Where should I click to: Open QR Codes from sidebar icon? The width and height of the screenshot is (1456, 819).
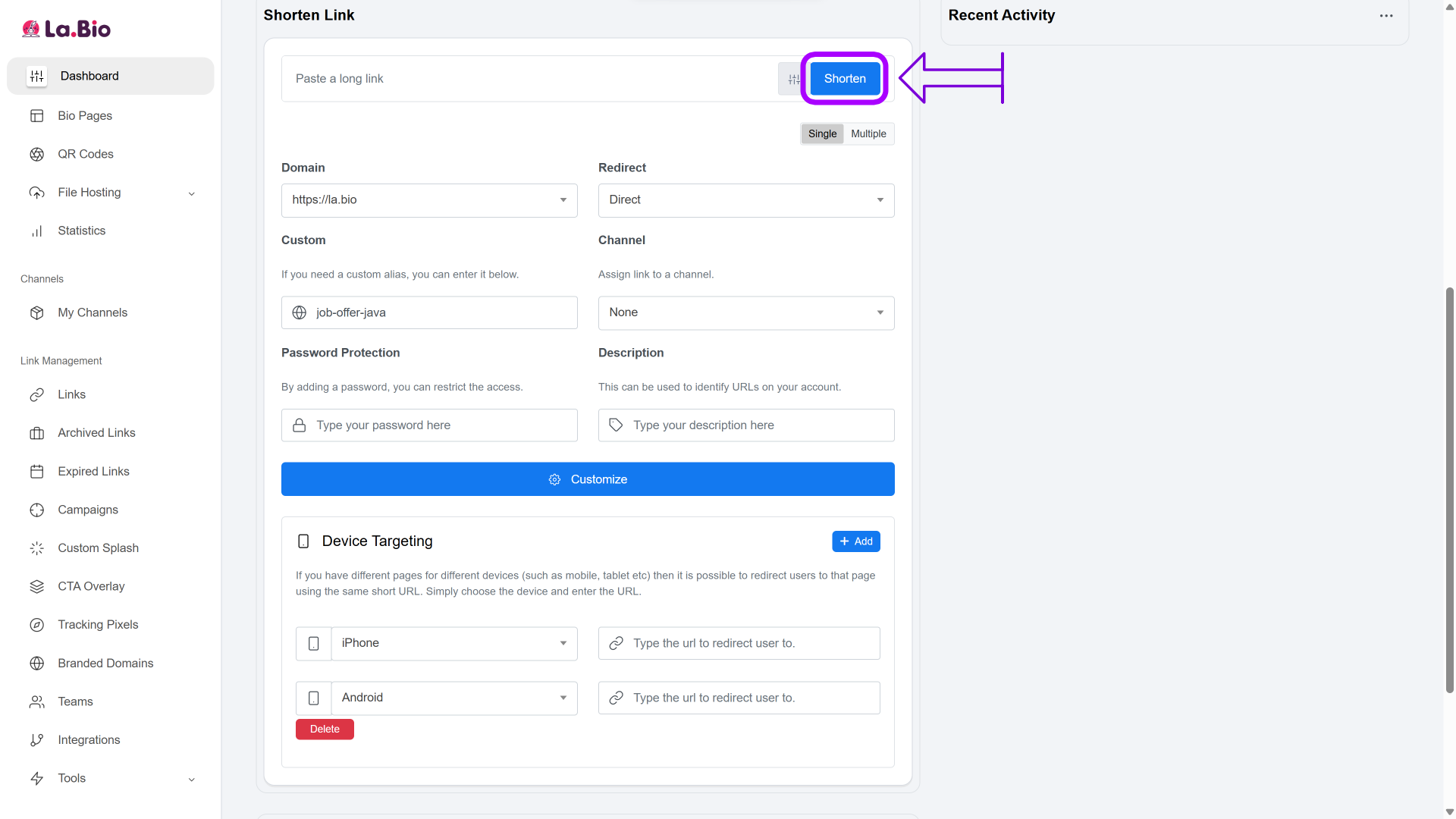pyautogui.click(x=36, y=154)
